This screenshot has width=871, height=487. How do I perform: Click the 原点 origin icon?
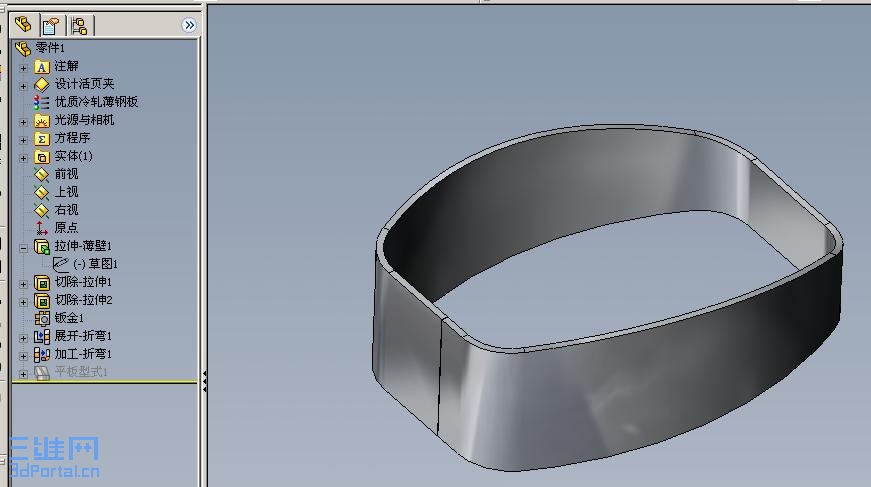(x=42, y=228)
